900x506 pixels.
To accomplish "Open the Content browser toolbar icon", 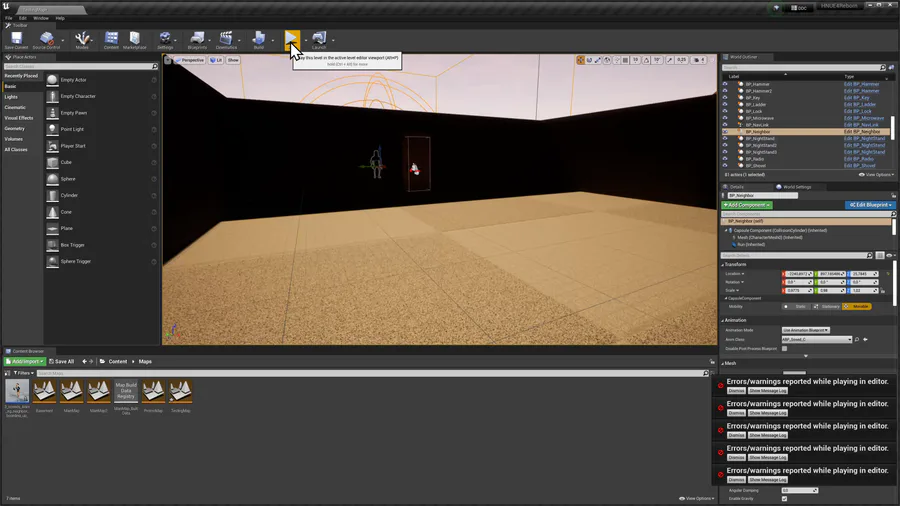I will pos(111,39).
